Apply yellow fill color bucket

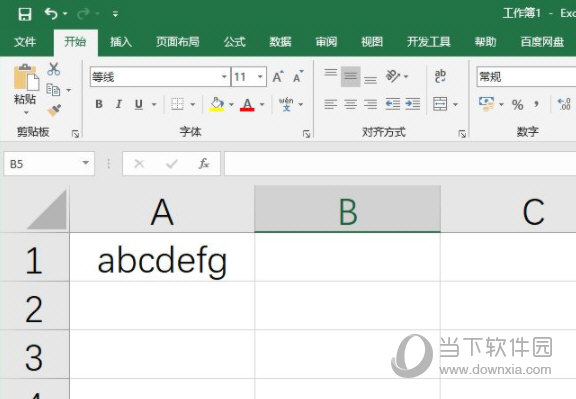[x=217, y=104]
